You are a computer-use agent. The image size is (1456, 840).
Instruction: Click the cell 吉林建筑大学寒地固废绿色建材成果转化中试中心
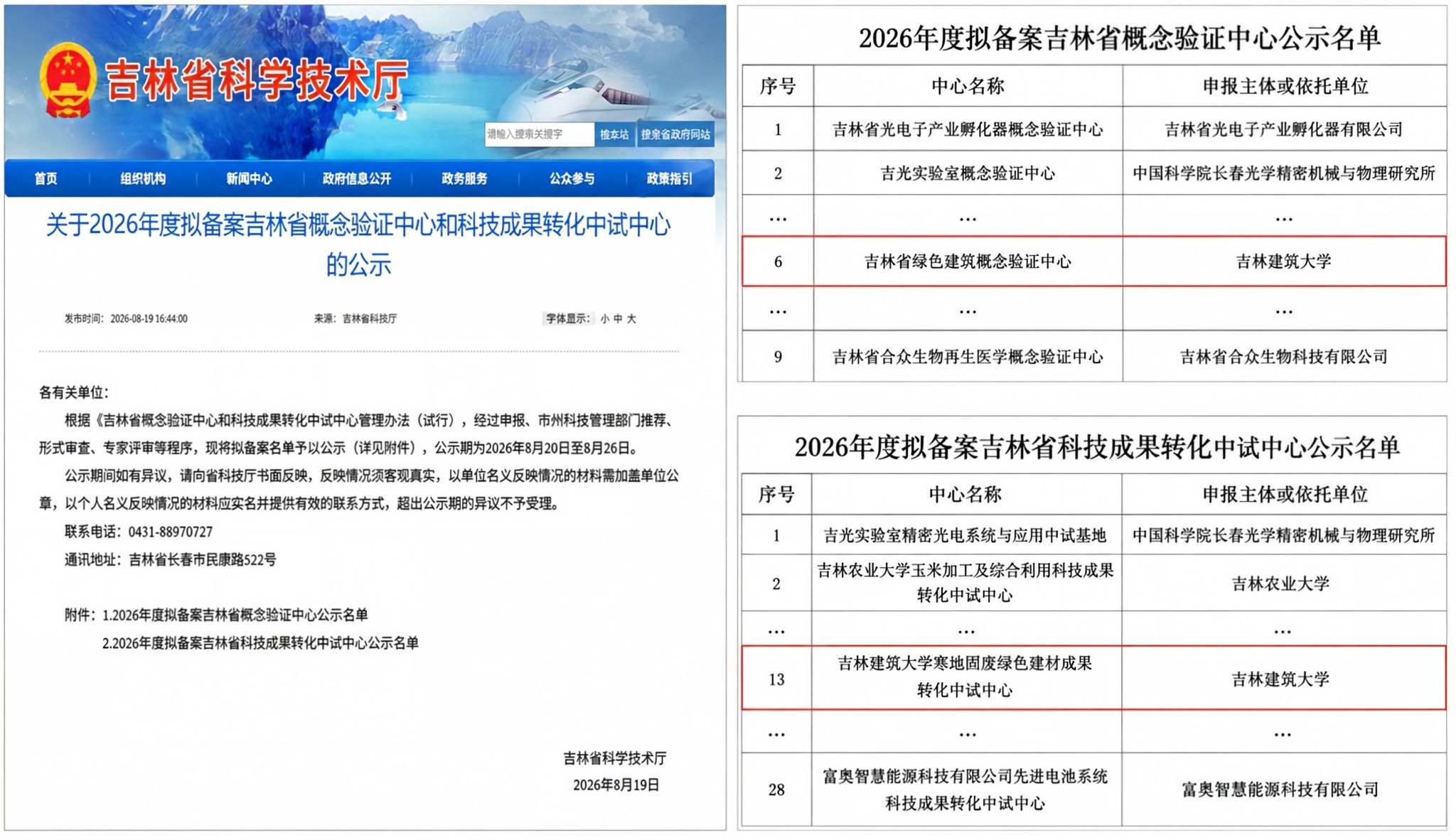(x=965, y=677)
